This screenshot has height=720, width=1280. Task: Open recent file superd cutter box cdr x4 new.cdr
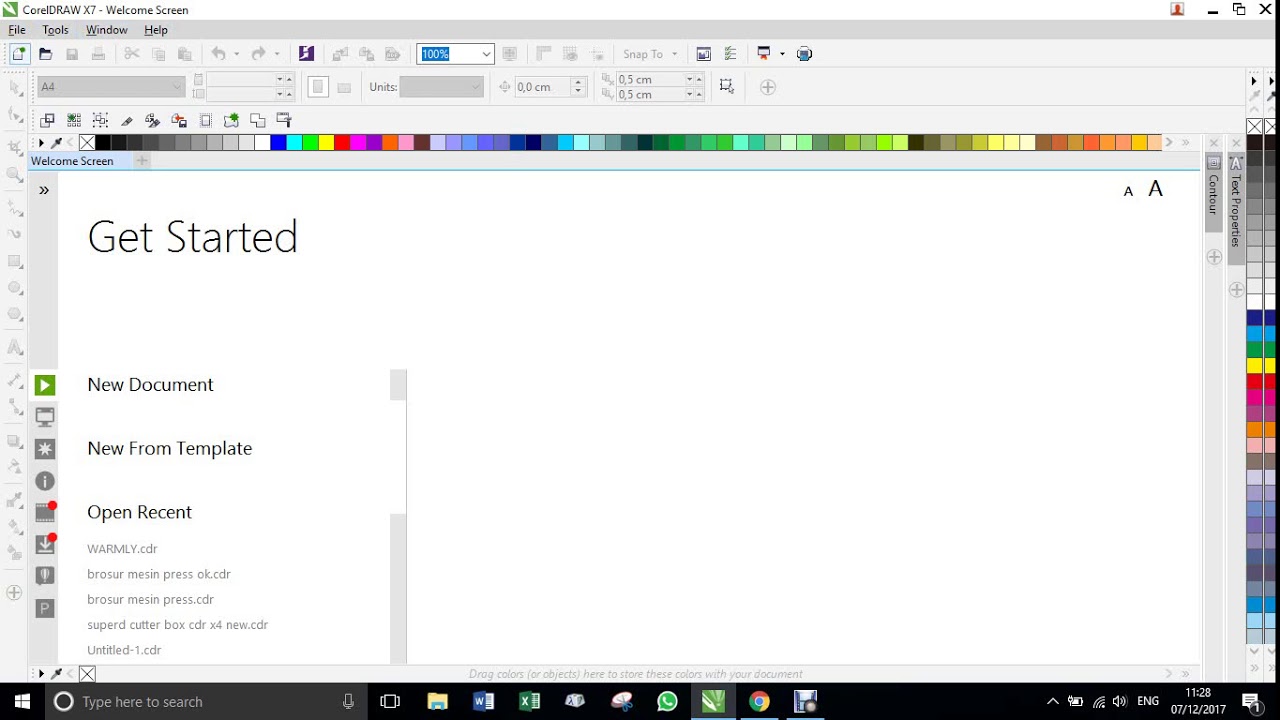pos(177,625)
